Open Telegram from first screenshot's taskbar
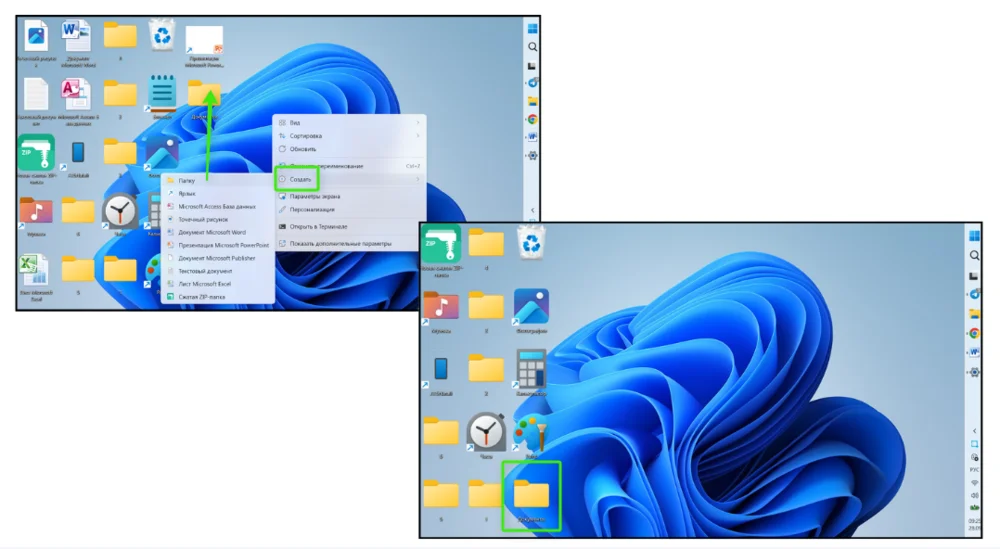The width and height of the screenshot is (1000, 549). [x=533, y=83]
